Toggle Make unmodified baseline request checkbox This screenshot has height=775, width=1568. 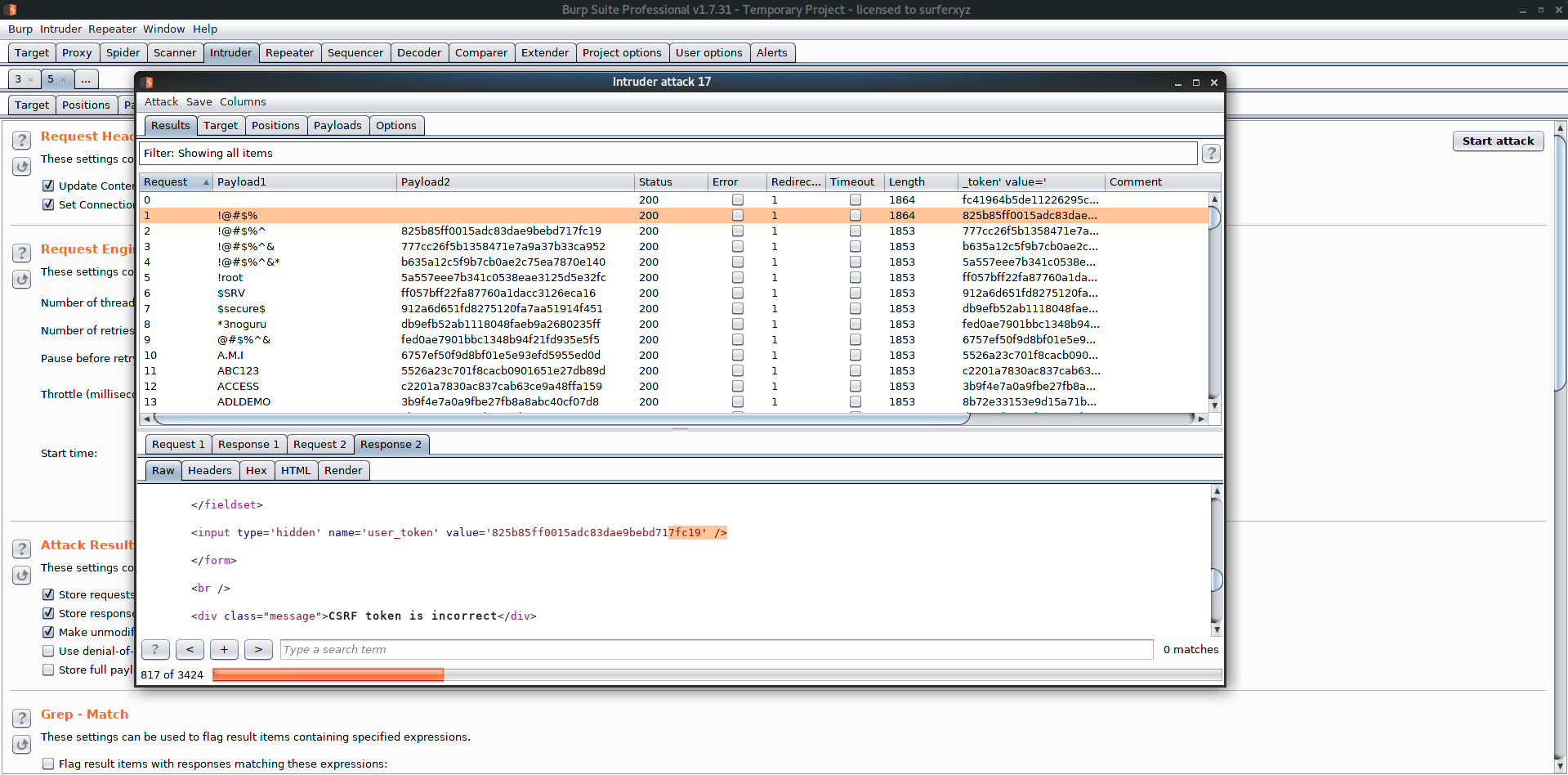(48, 632)
